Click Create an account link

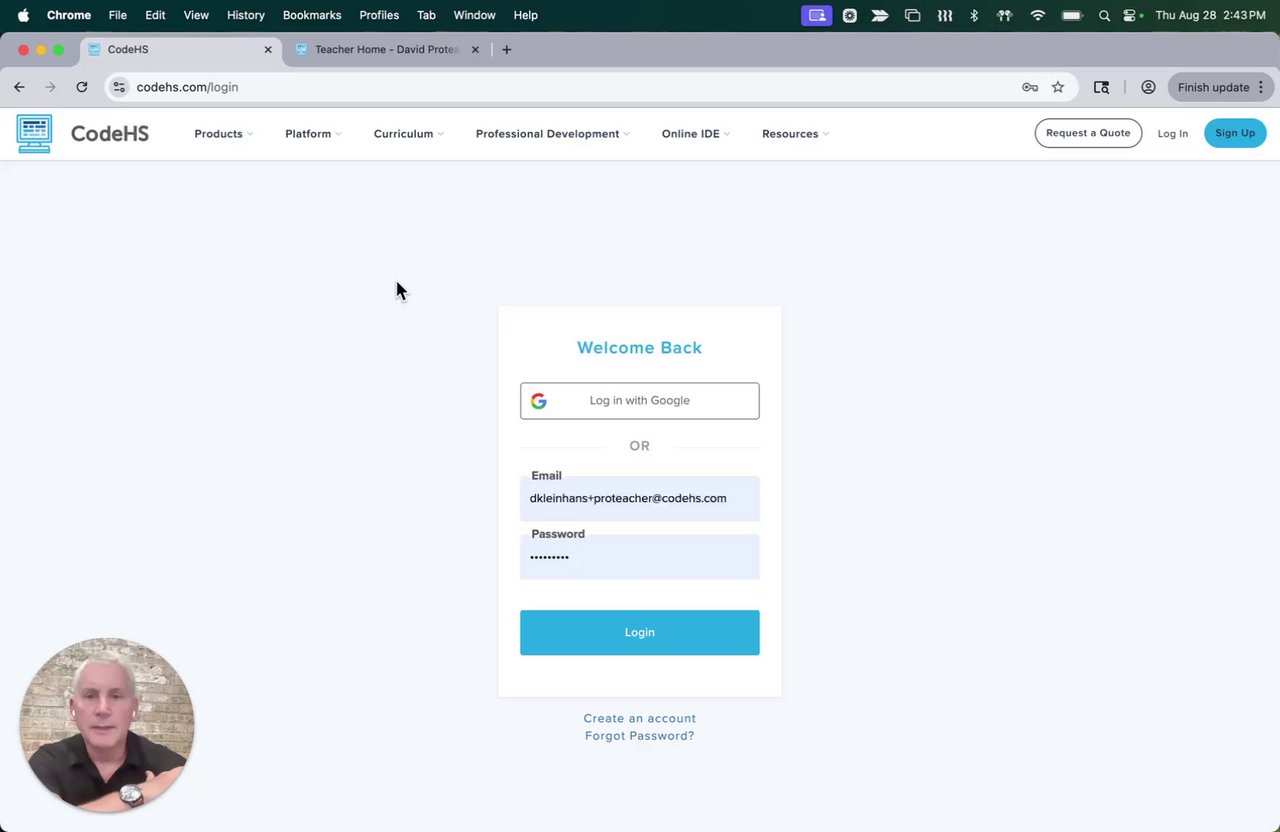[640, 718]
